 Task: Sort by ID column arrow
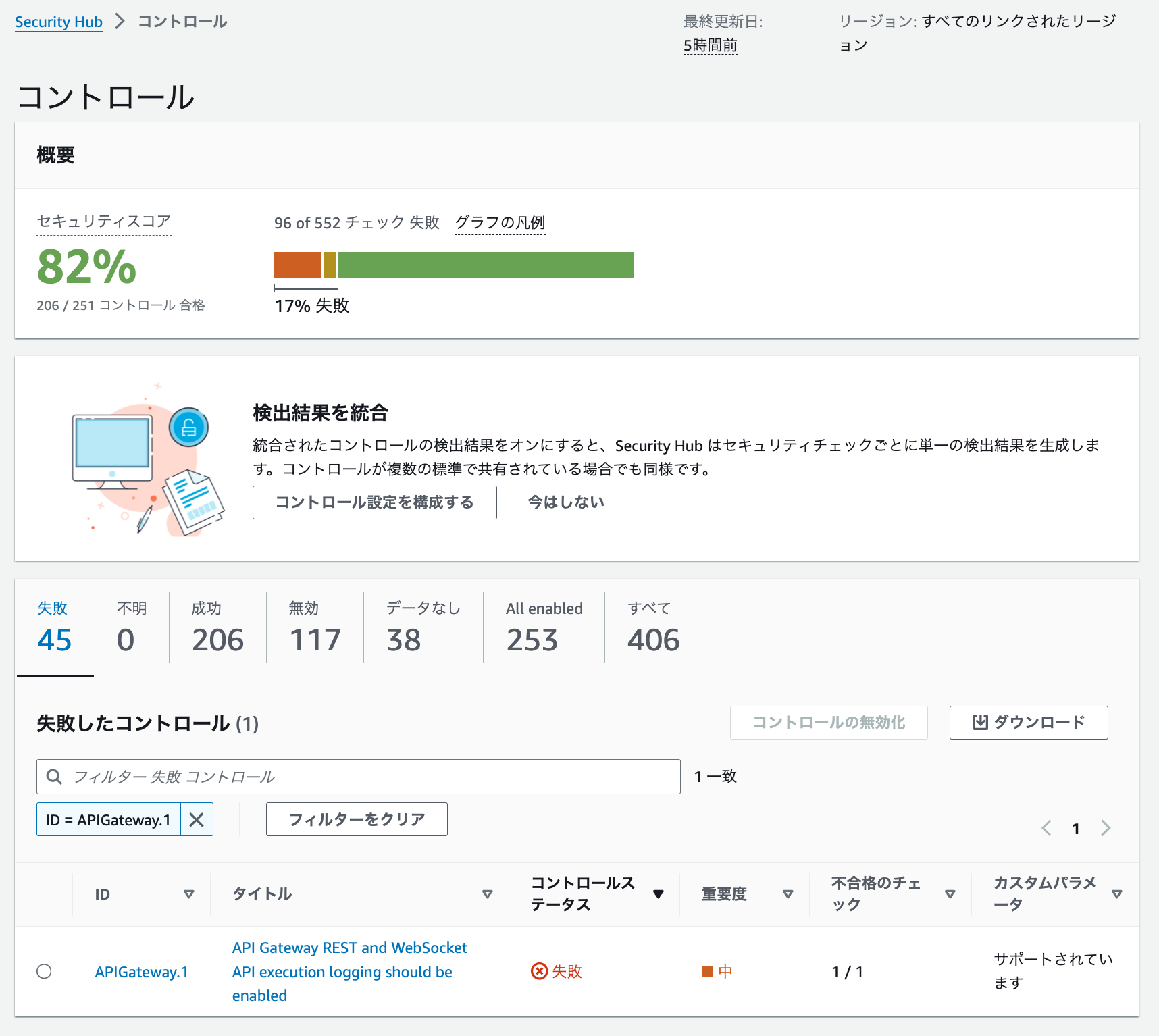pos(189,894)
